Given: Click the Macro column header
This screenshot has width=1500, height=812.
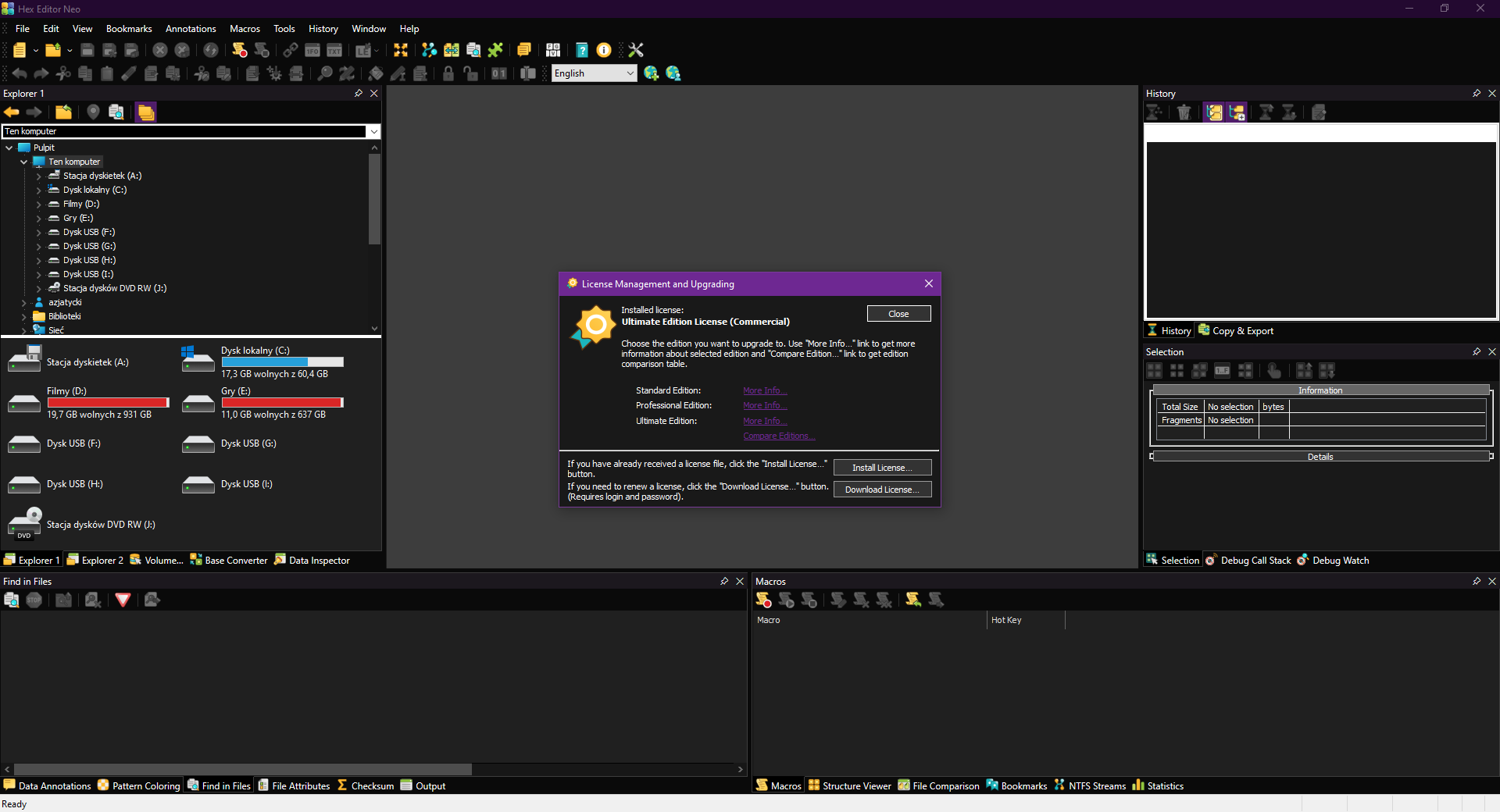Looking at the screenshot, I should pos(870,620).
